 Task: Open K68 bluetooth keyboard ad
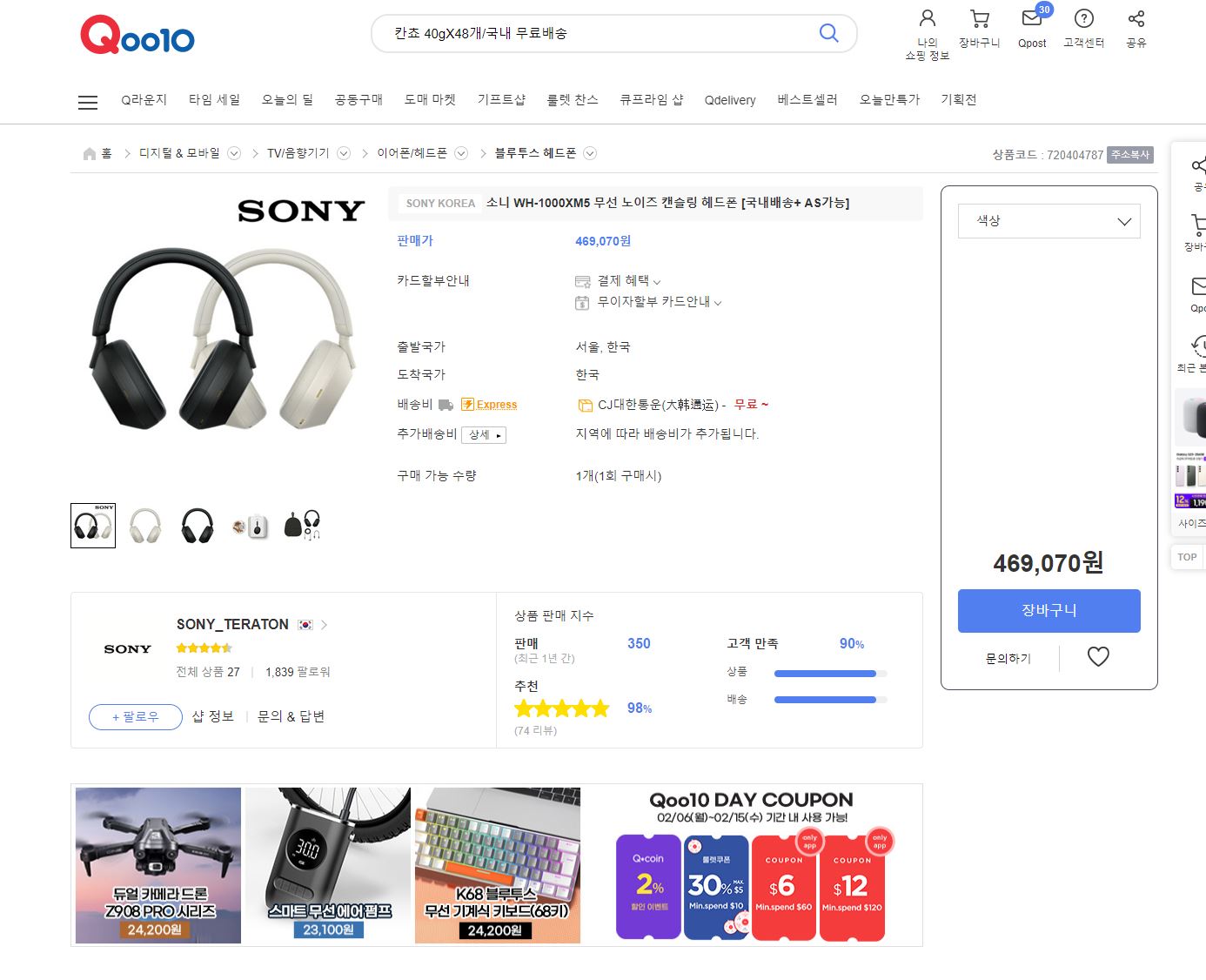click(498, 865)
